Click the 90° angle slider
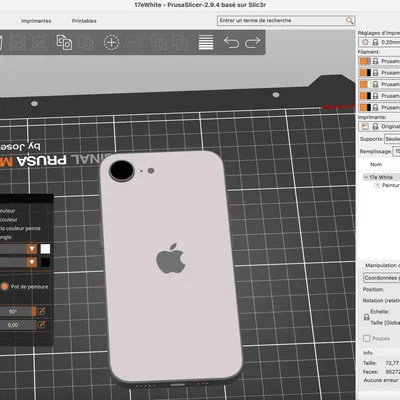The height and width of the screenshot is (400, 400). pyautogui.click(x=18, y=311)
